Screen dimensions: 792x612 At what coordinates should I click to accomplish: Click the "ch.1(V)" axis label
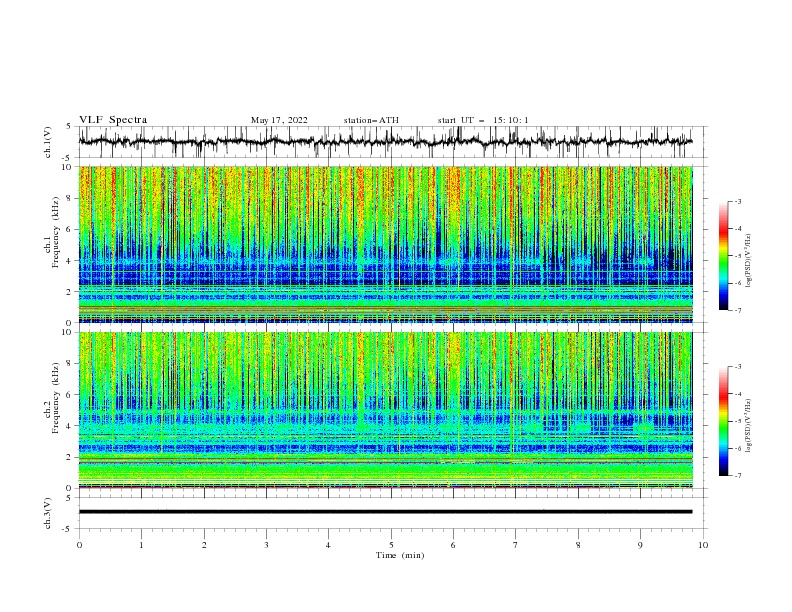click(x=48, y=142)
